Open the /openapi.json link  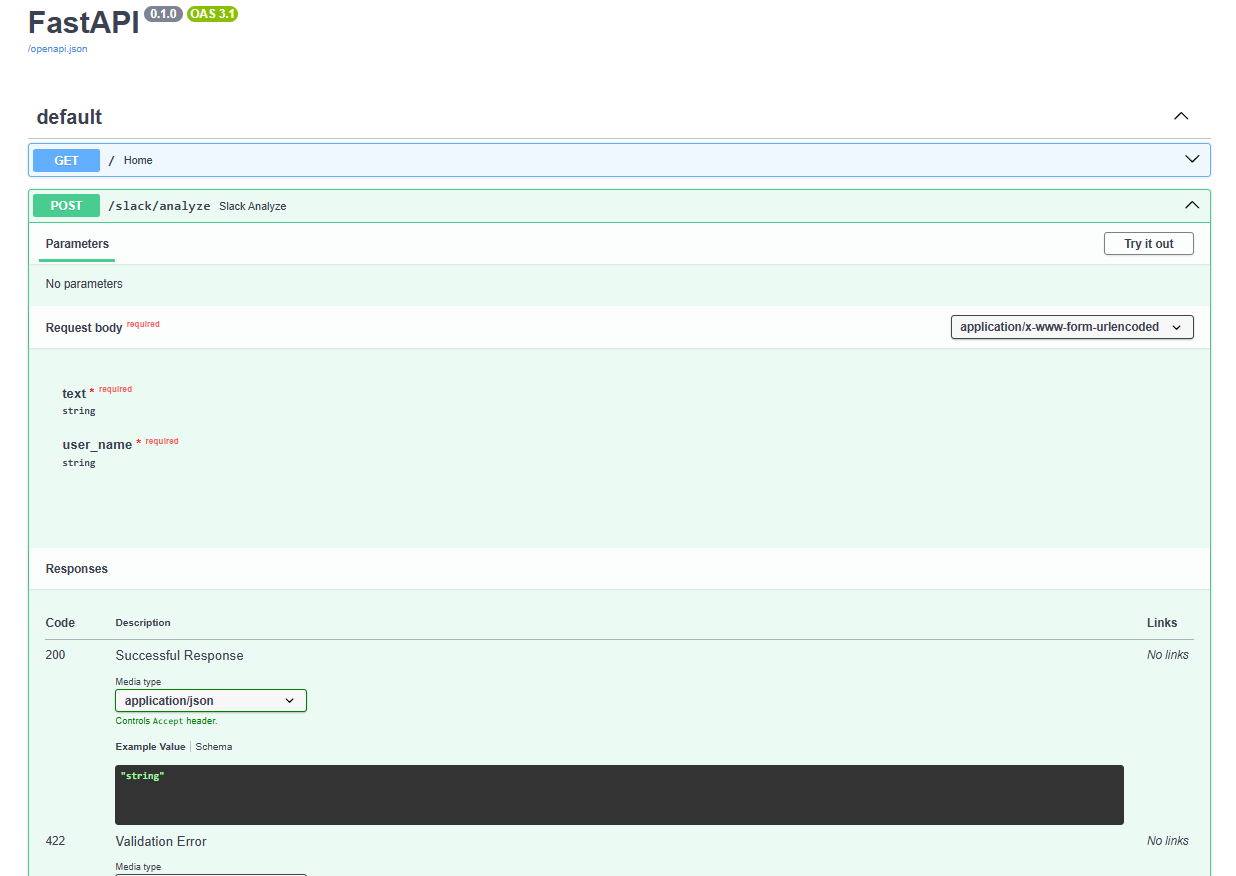click(x=57, y=49)
